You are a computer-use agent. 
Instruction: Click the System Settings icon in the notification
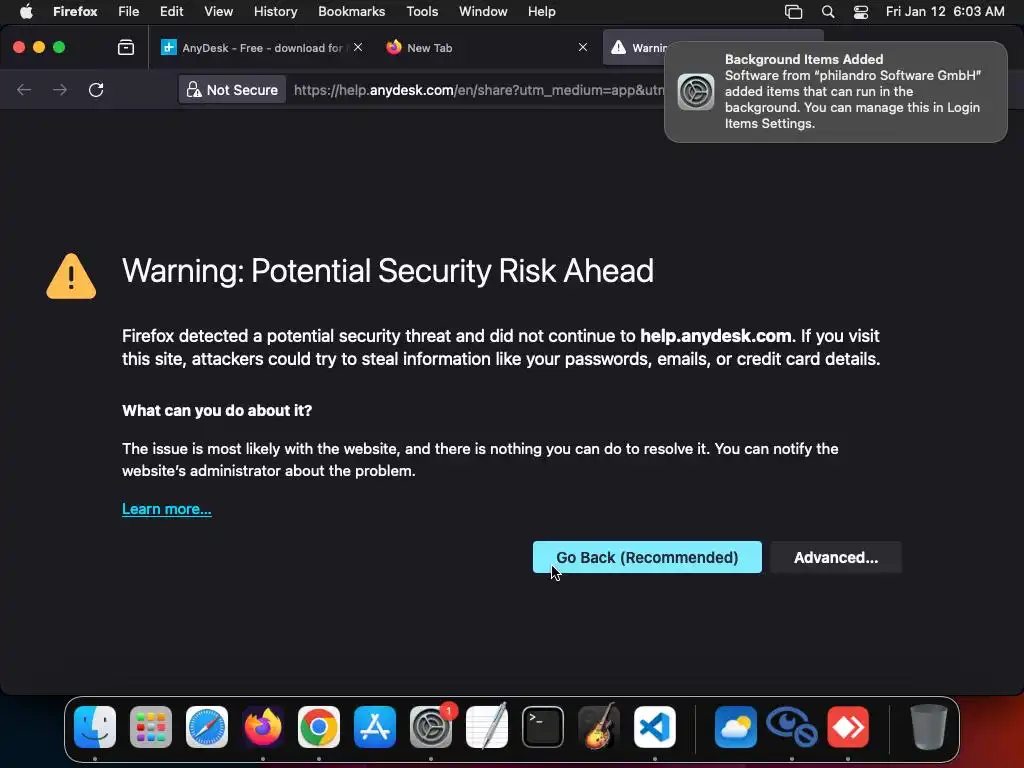pyautogui.click(x=696, y=91)
